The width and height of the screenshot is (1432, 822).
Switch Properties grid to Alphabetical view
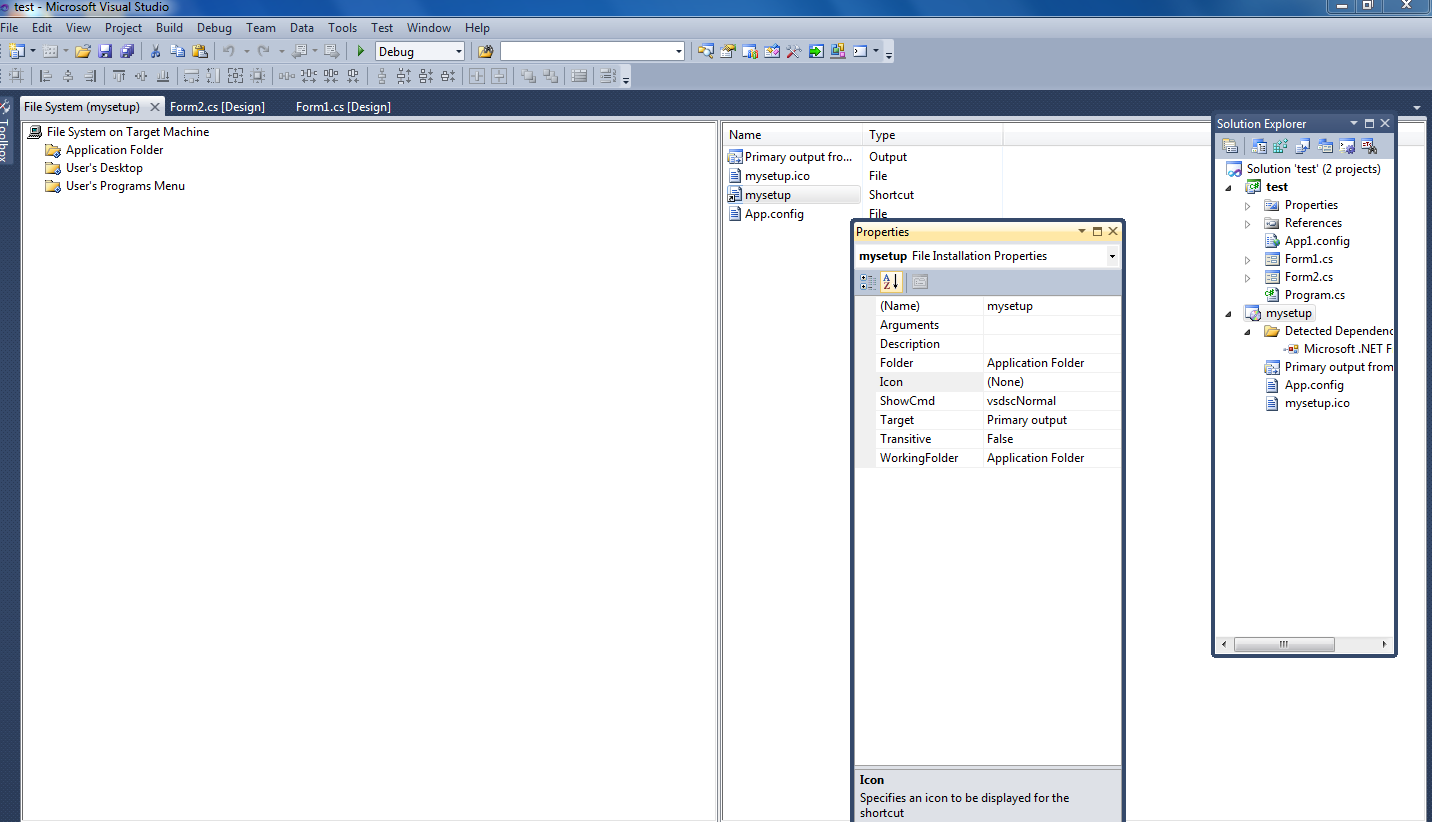(891, 282)
